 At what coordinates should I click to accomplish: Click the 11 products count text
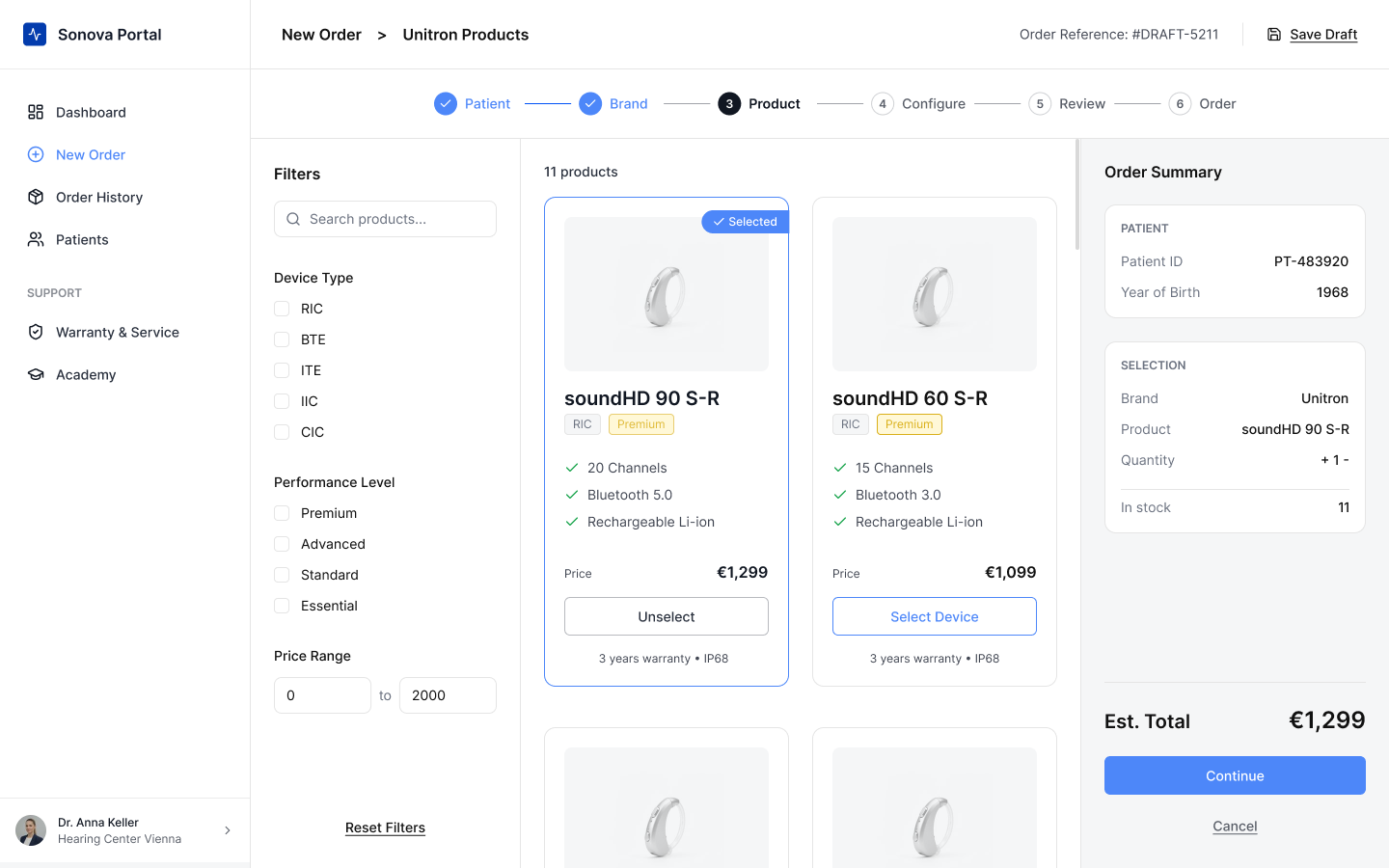click(x=581, y=172)
